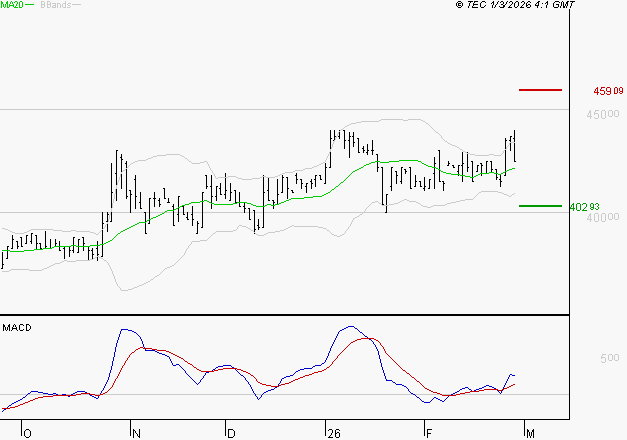Click the MA20 legend label
Image resolution: width=627 pixels, height=440 pixels.
[x=12, y=5]
